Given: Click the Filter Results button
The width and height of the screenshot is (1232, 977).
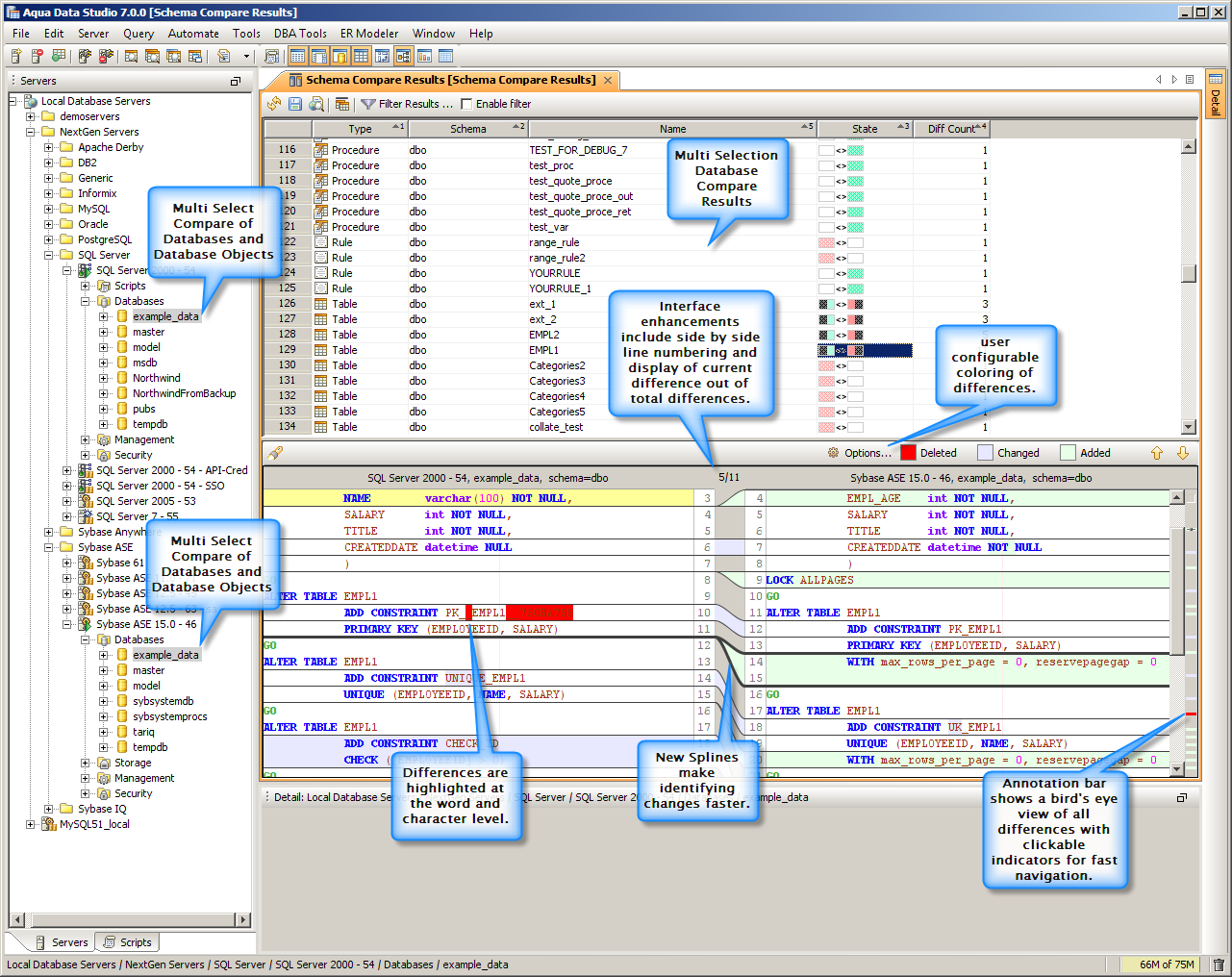Looking at the screenshot, I should (407, 104).
